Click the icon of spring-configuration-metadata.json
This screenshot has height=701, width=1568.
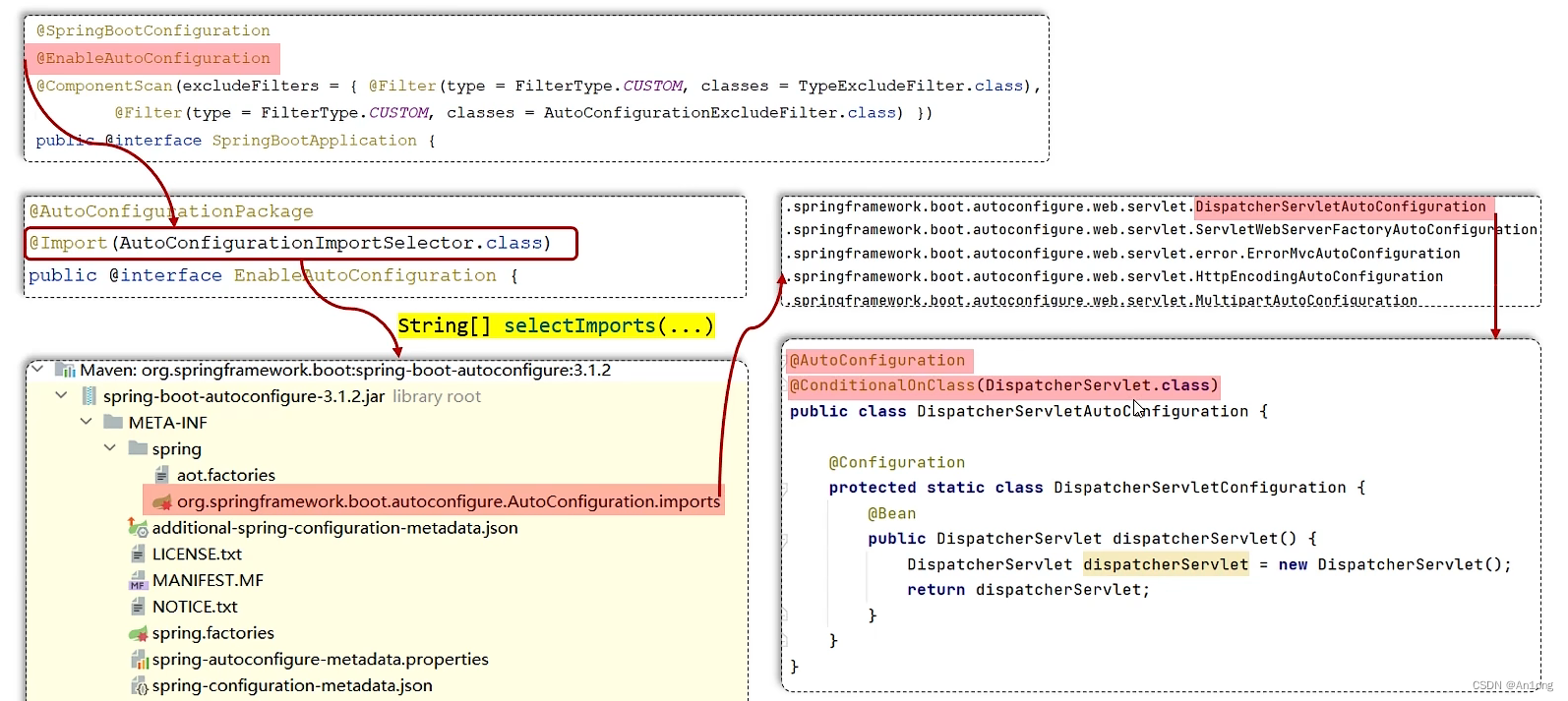[140, 686]
